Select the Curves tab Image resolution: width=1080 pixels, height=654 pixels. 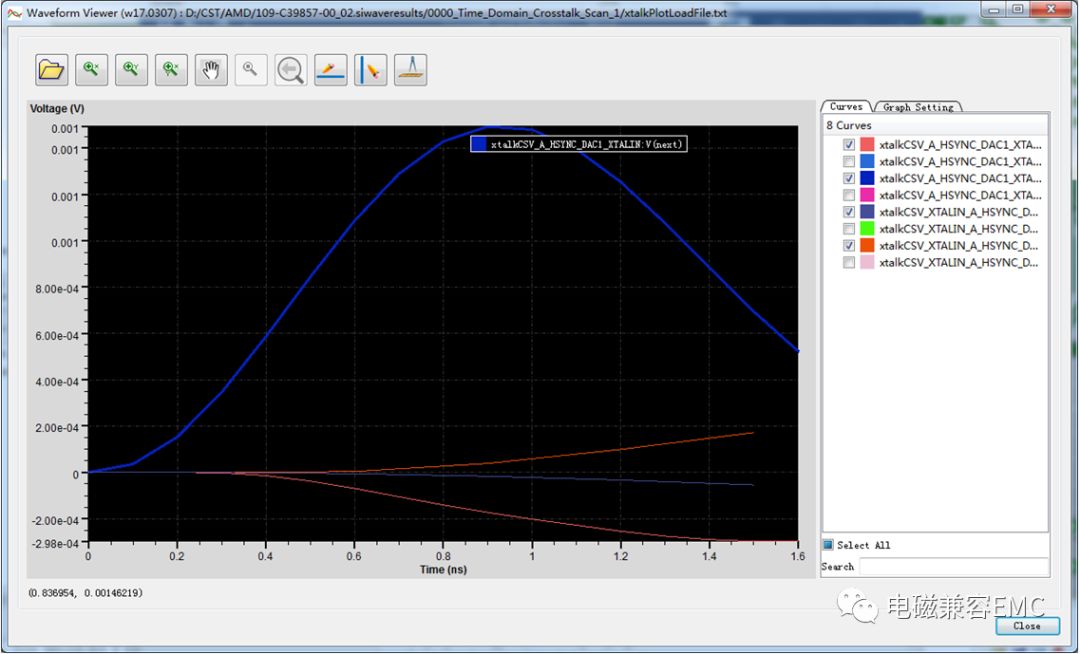pos(846,107)
